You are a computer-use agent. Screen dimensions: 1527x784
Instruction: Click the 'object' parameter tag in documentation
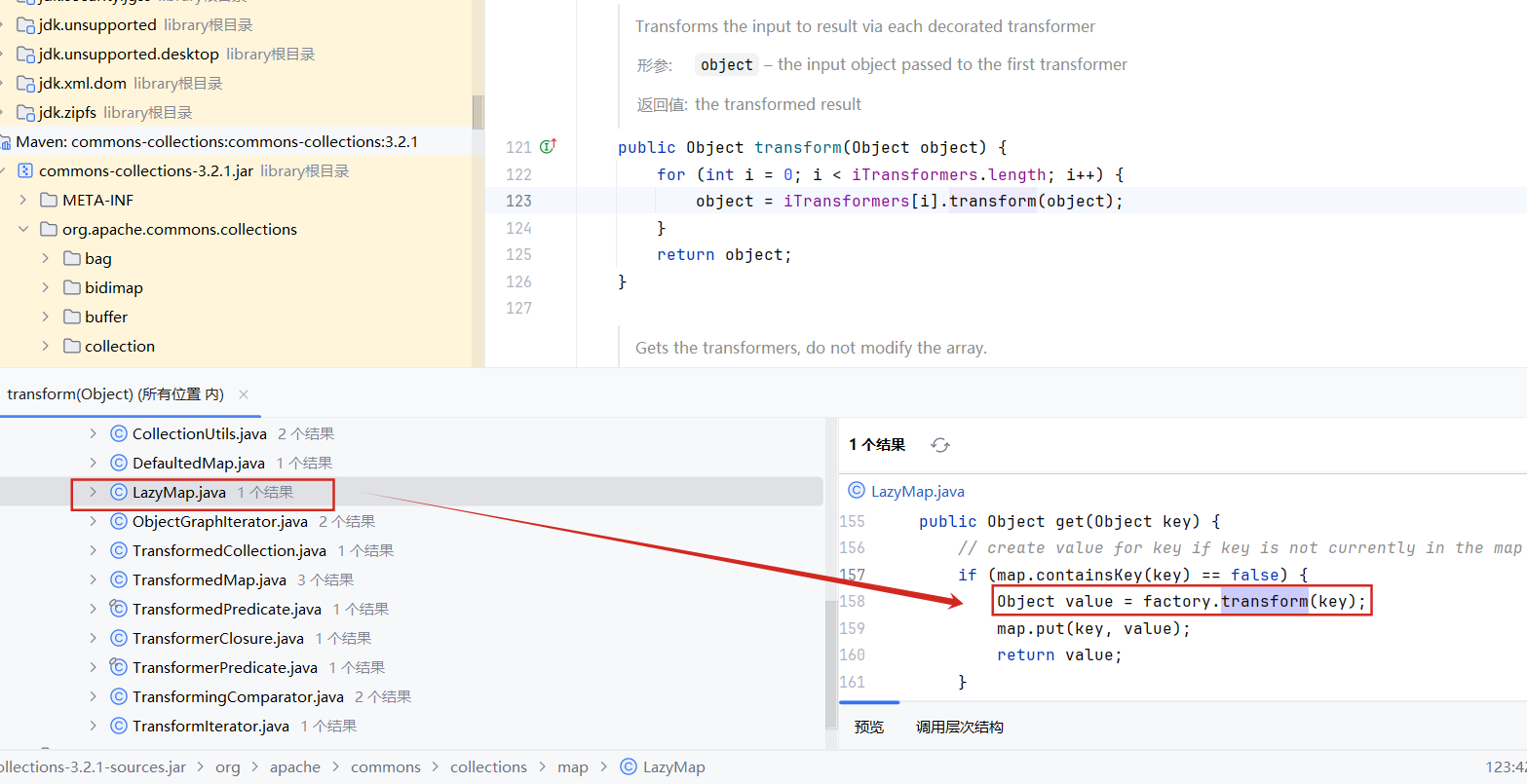[x=727, y=64]
